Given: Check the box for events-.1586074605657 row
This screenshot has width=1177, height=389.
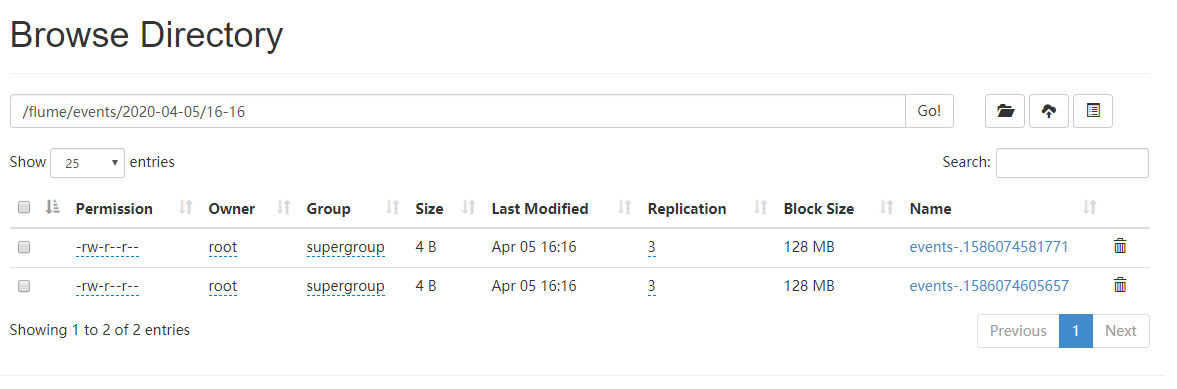Looking at the screenshot, I should [x=24, y=286].
